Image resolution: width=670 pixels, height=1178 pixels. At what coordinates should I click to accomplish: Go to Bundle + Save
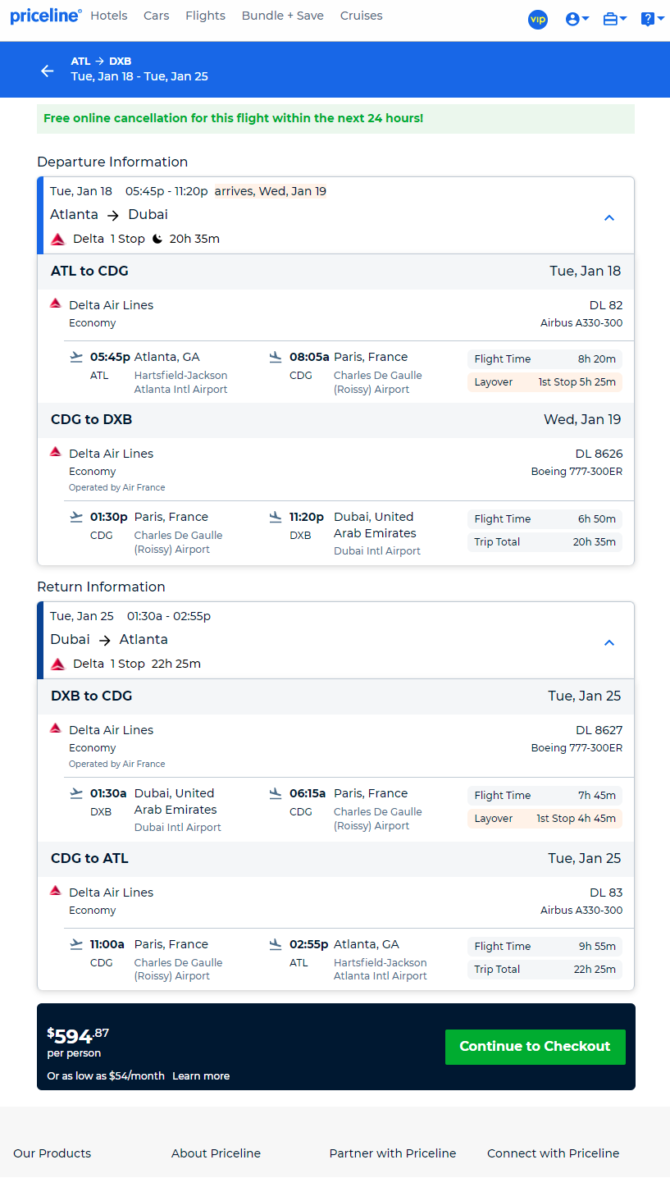(282, 16)
